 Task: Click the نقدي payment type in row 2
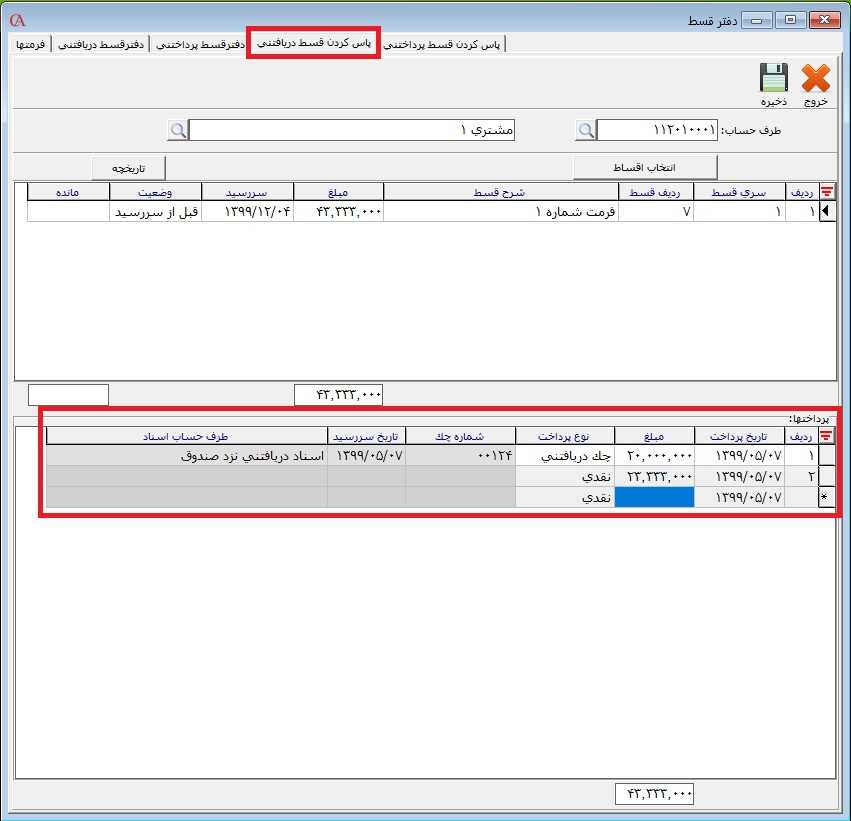point(565,477)
